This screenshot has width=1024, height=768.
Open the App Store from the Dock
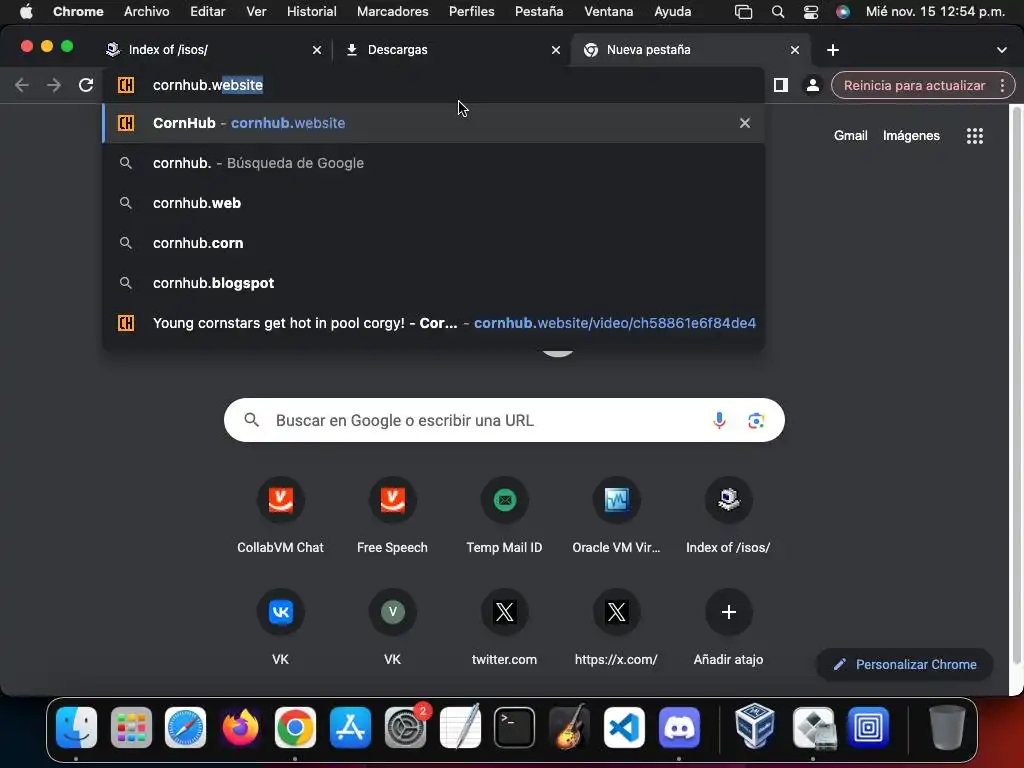point(350,727)
